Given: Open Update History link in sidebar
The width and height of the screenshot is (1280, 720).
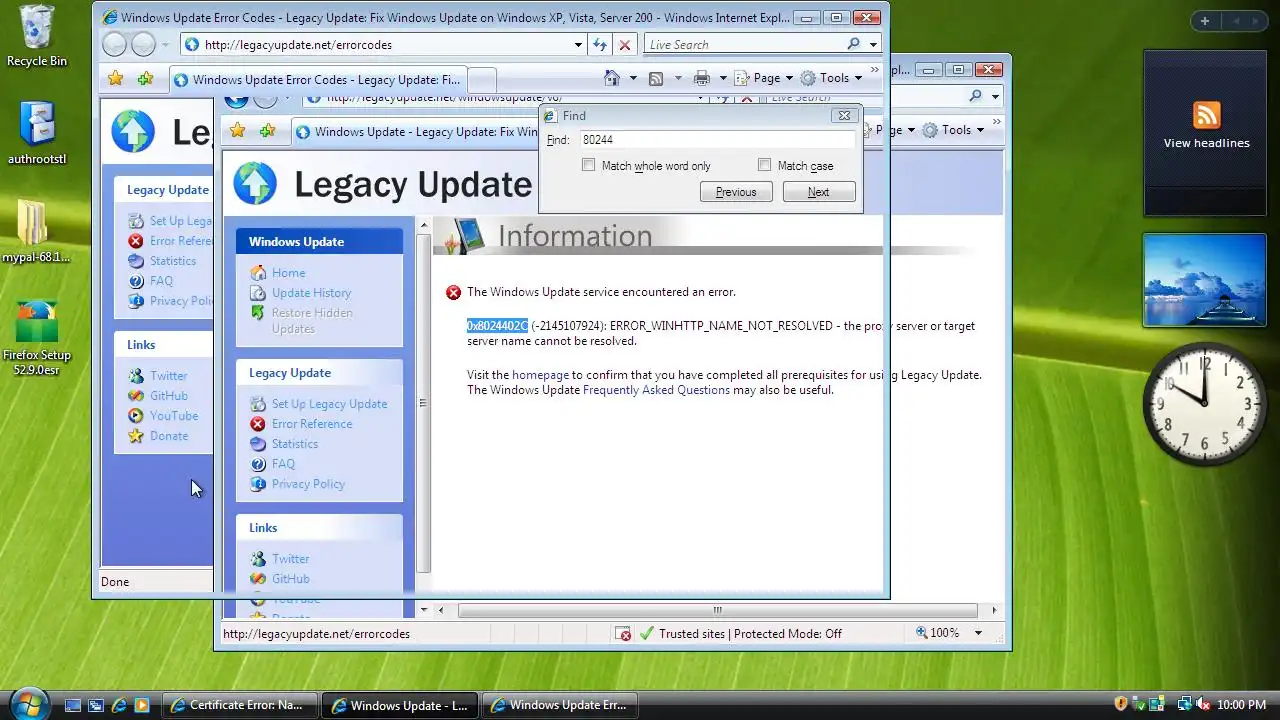Looking at the screenshot, I should pyautogui.click(x=311, y=293).
